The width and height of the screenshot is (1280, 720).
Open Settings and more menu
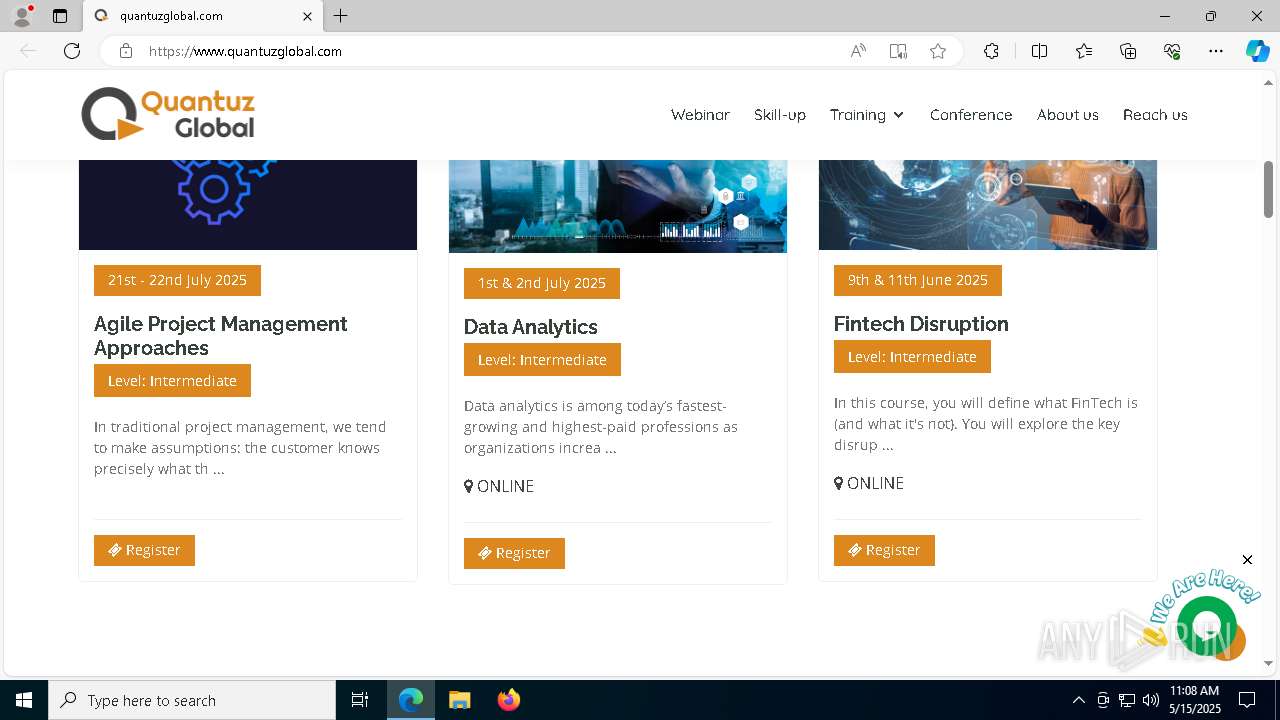point(1216,51)
